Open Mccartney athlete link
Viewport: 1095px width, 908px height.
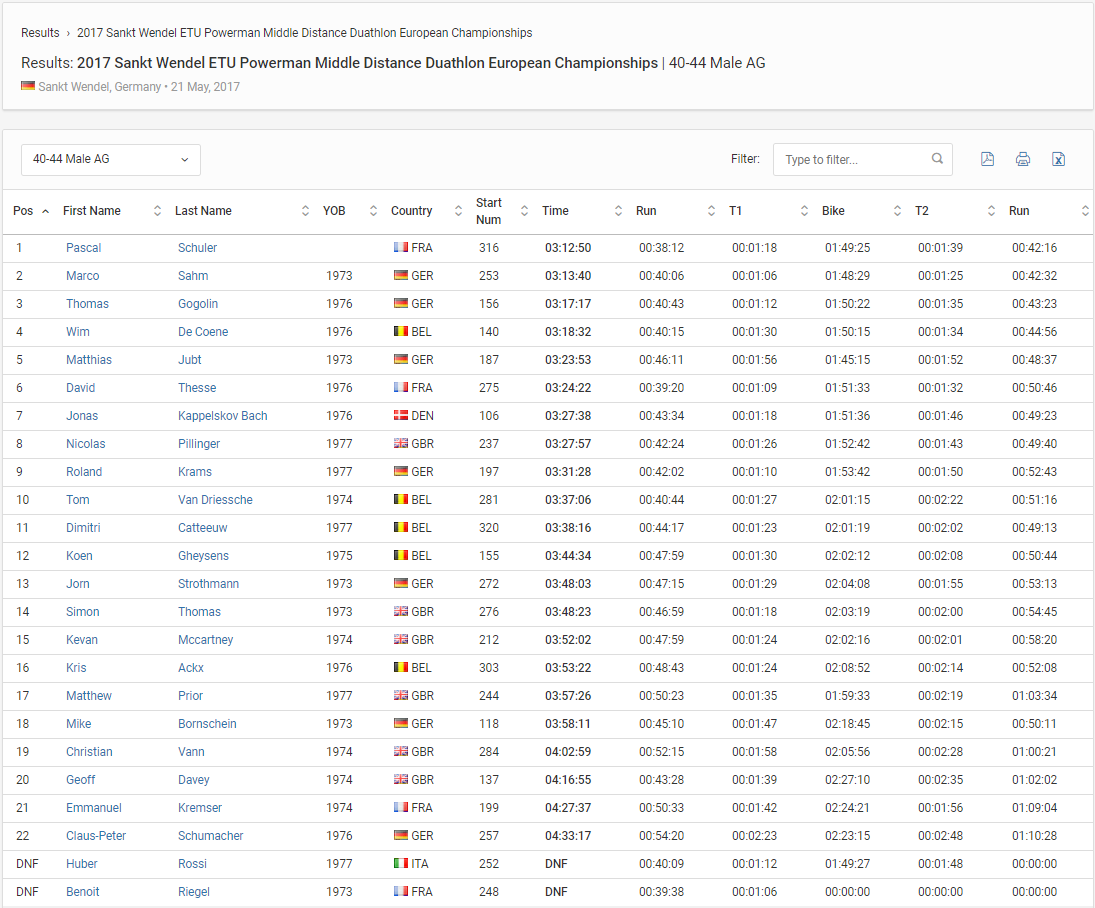[205, 640]
